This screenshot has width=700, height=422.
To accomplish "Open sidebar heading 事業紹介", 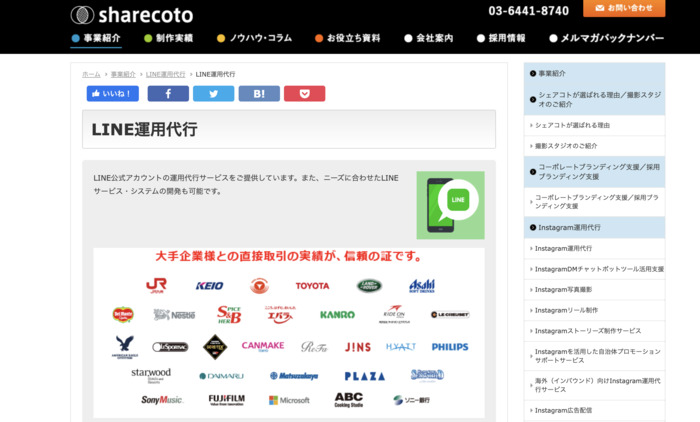I will [x=594, y=73].
